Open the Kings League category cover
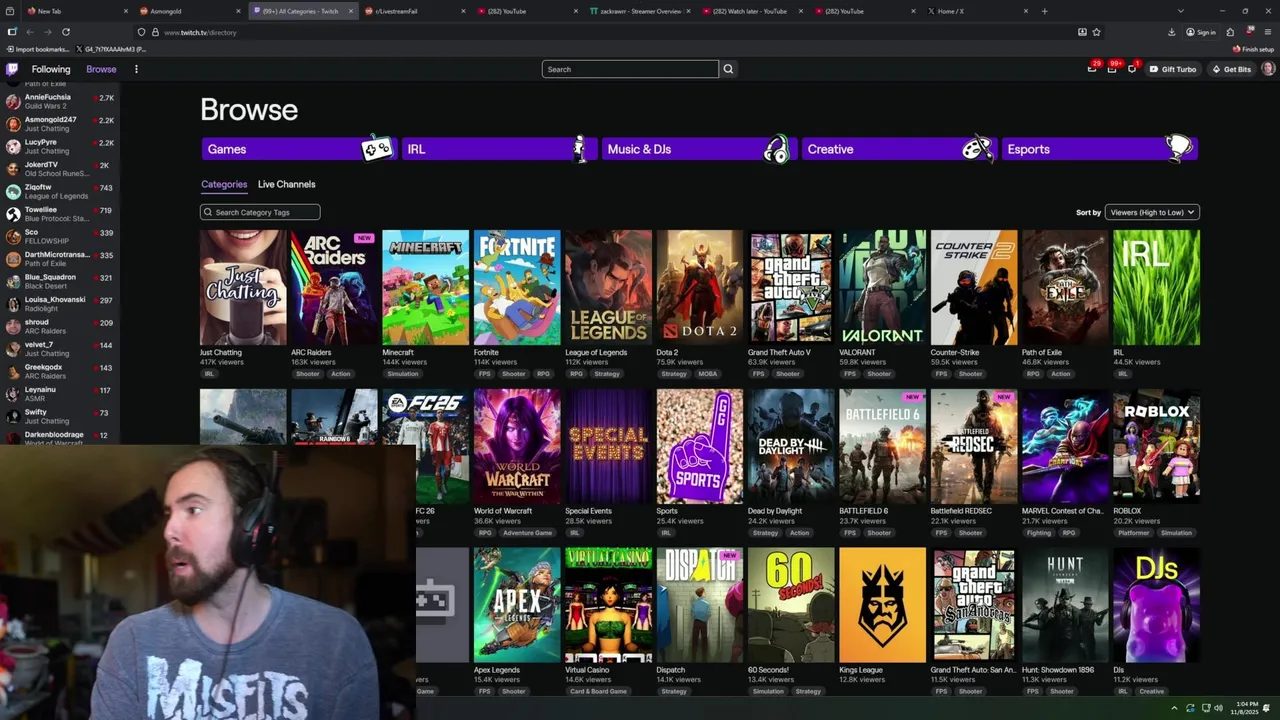This screenshot has width=1280, height=720. click(882, 605)
